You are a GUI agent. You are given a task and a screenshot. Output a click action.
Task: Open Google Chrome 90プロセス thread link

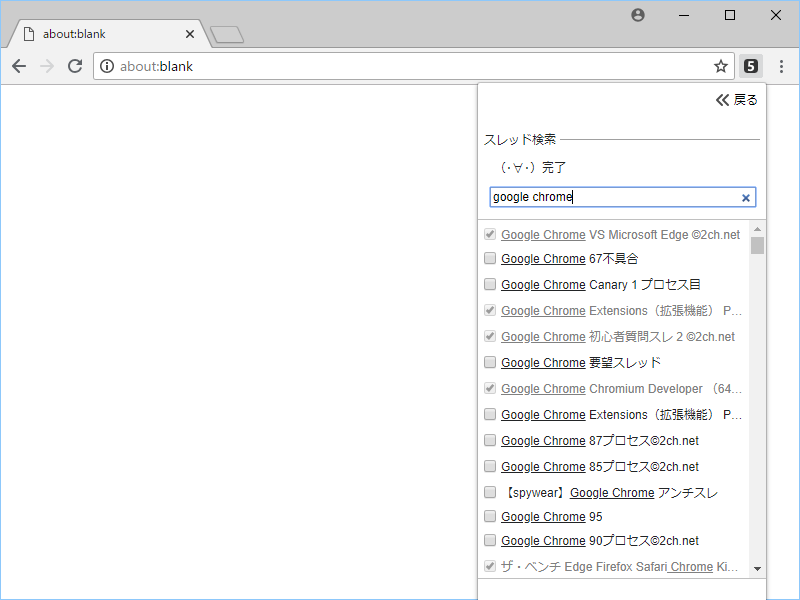600,541
